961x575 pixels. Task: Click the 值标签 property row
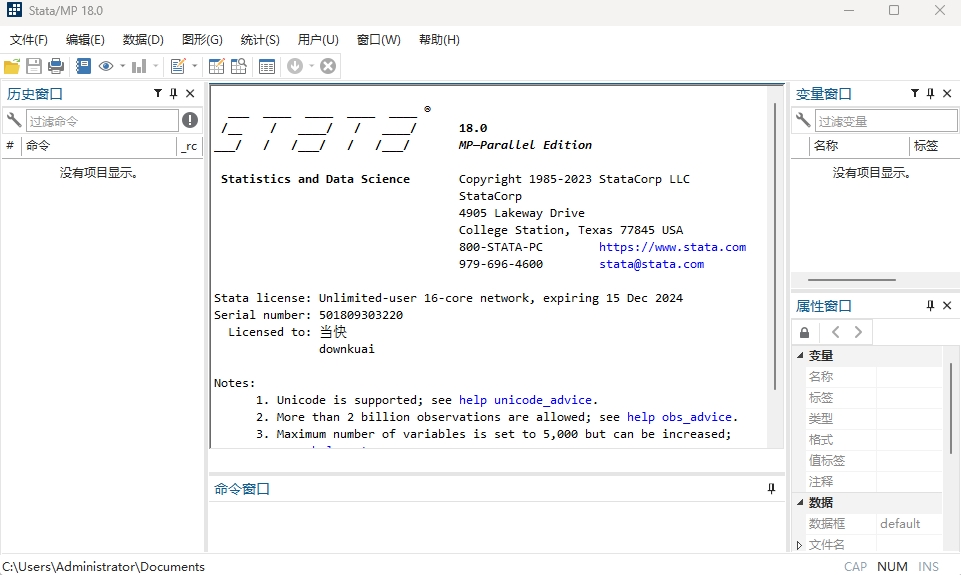click(873, 460)
